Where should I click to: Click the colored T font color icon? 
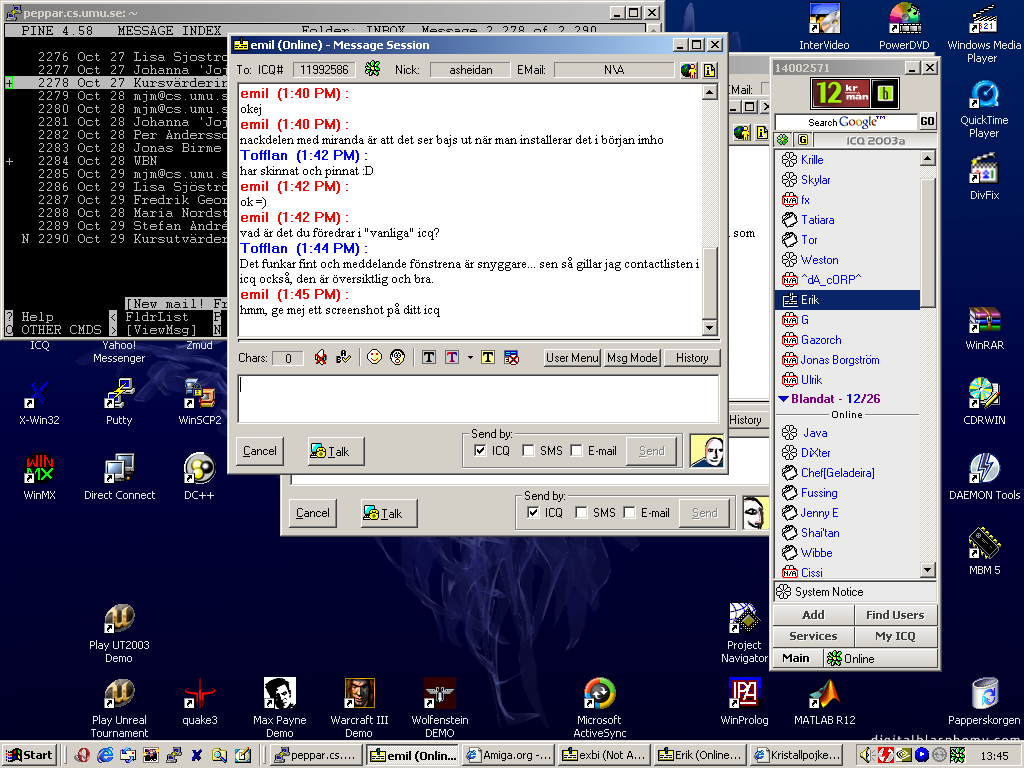coord(452,357)
